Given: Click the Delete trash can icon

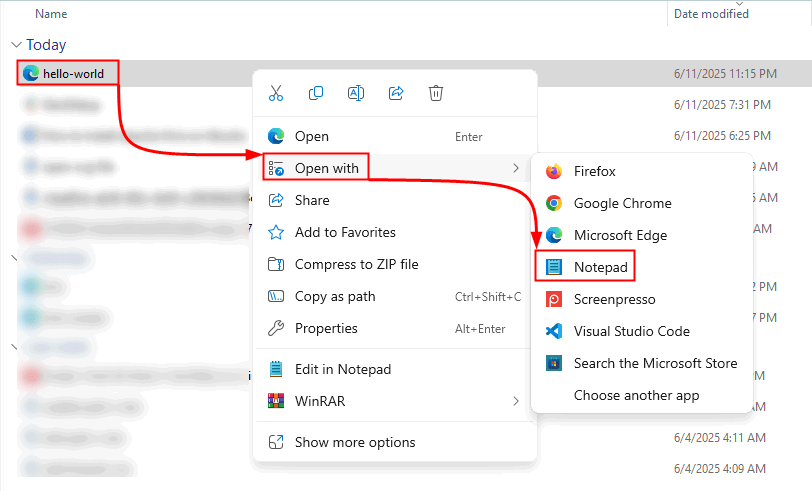Looking at the screenshot, I should [x=436, y=93].
